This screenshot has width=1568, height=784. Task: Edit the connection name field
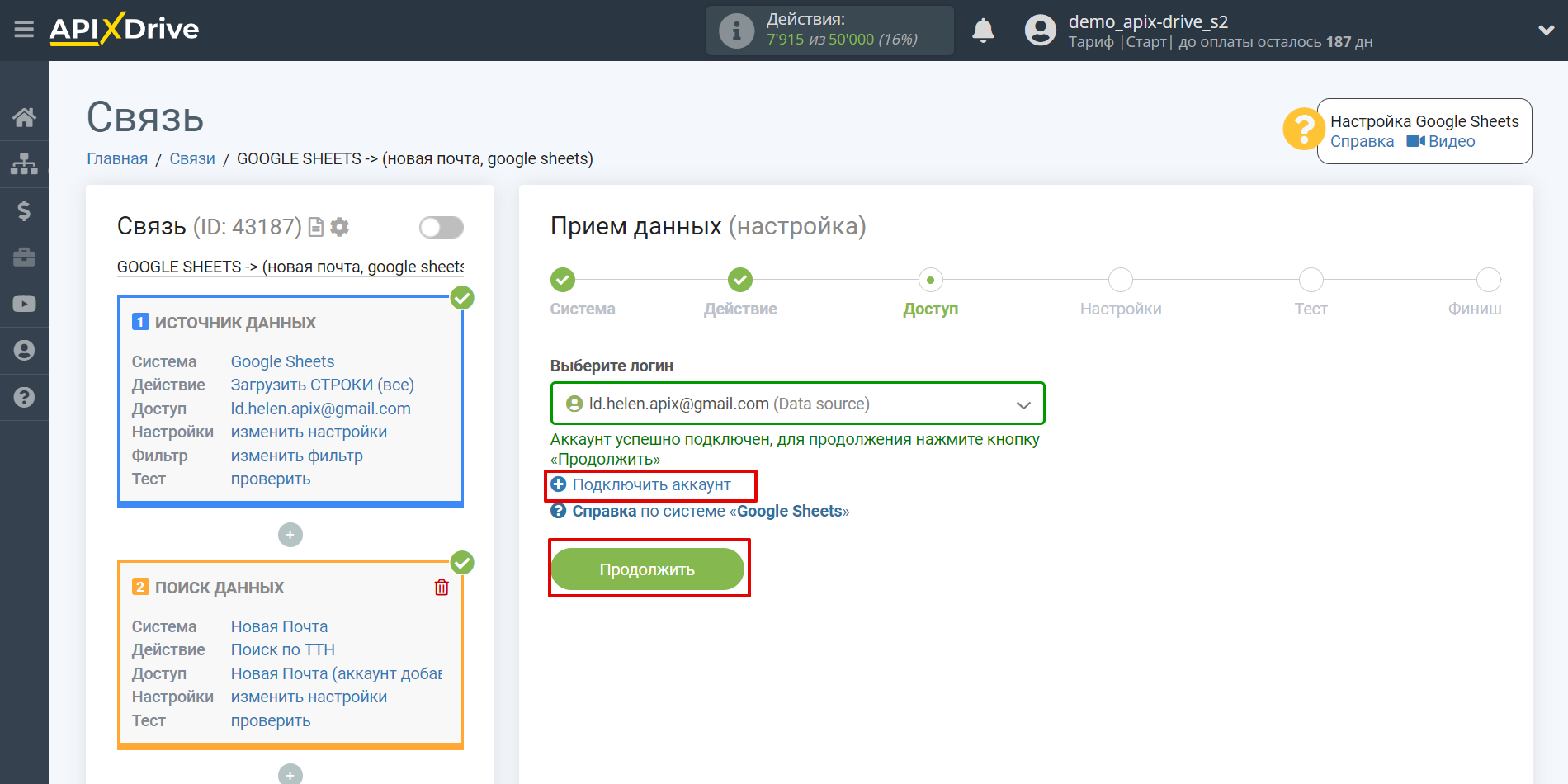coord(290,267)
